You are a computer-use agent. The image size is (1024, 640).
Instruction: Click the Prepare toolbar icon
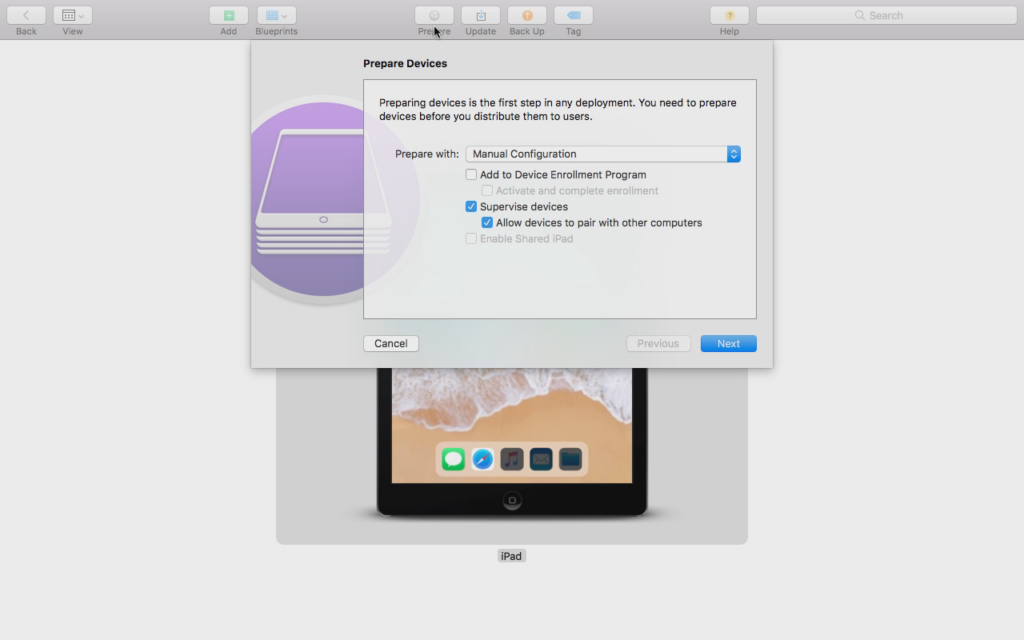(434, 16)
